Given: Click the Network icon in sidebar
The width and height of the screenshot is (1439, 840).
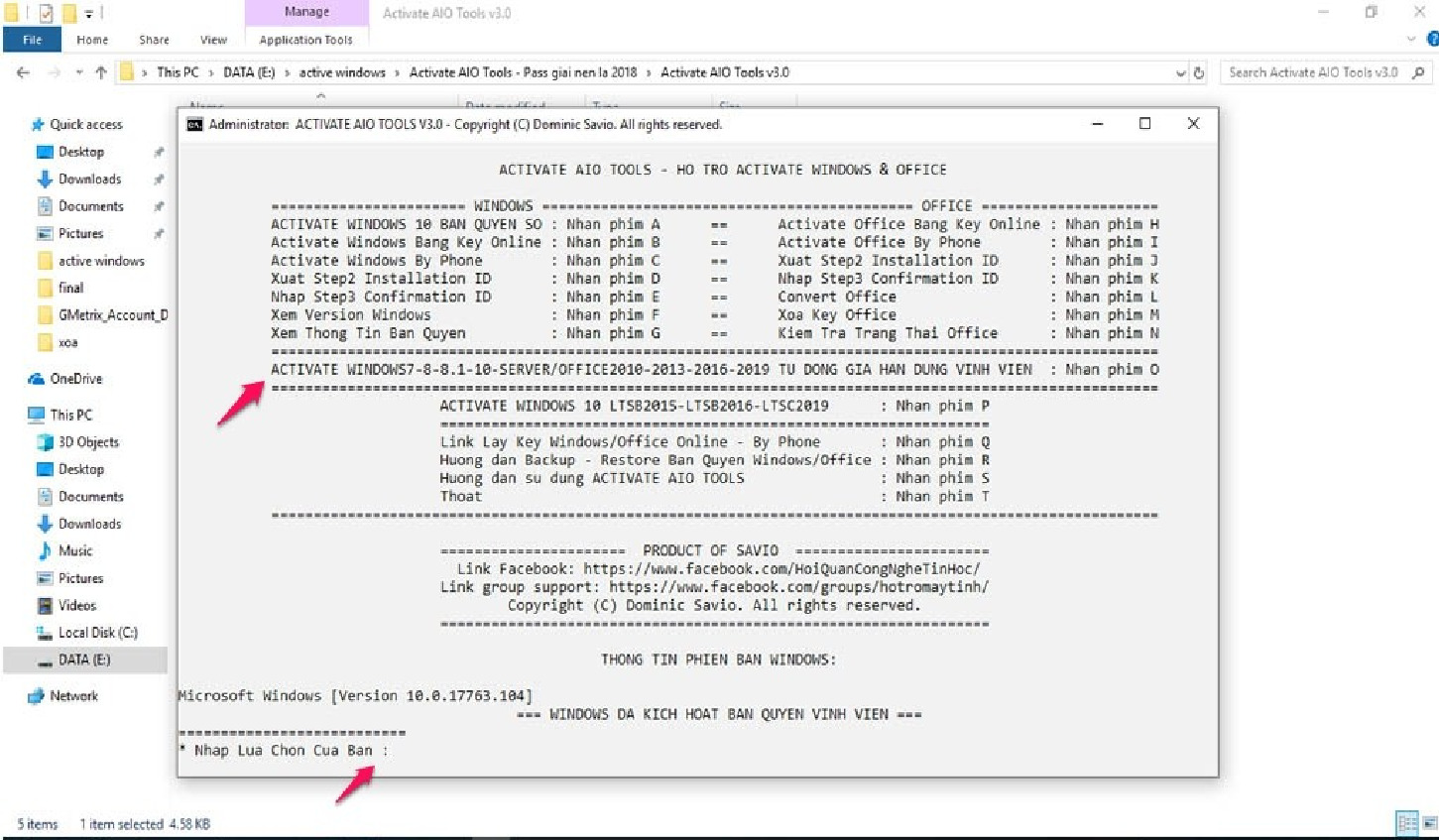Looking at the screenshot, I should coord(37,696).
